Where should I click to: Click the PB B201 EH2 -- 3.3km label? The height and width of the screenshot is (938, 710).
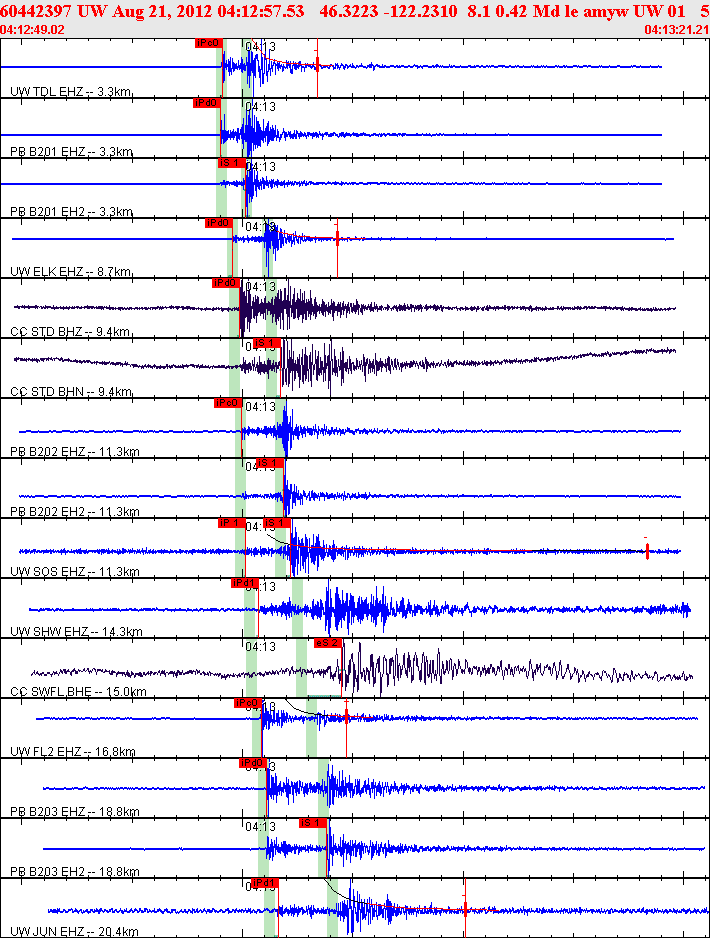[71, 211]
